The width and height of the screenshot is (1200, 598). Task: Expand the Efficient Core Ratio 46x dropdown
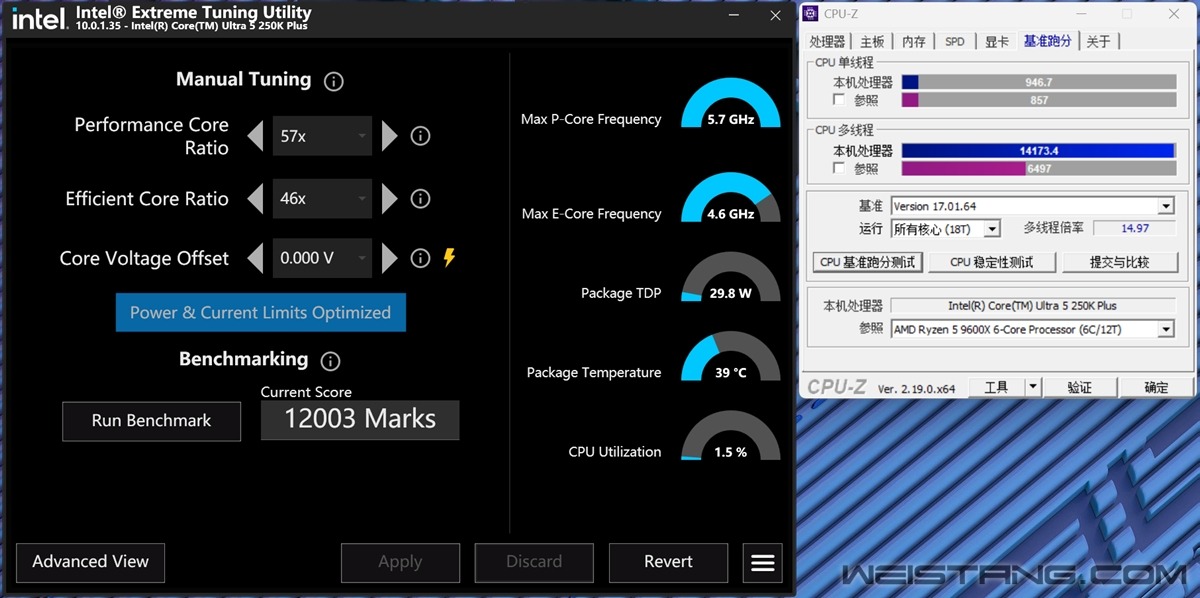tap(322, 199)
